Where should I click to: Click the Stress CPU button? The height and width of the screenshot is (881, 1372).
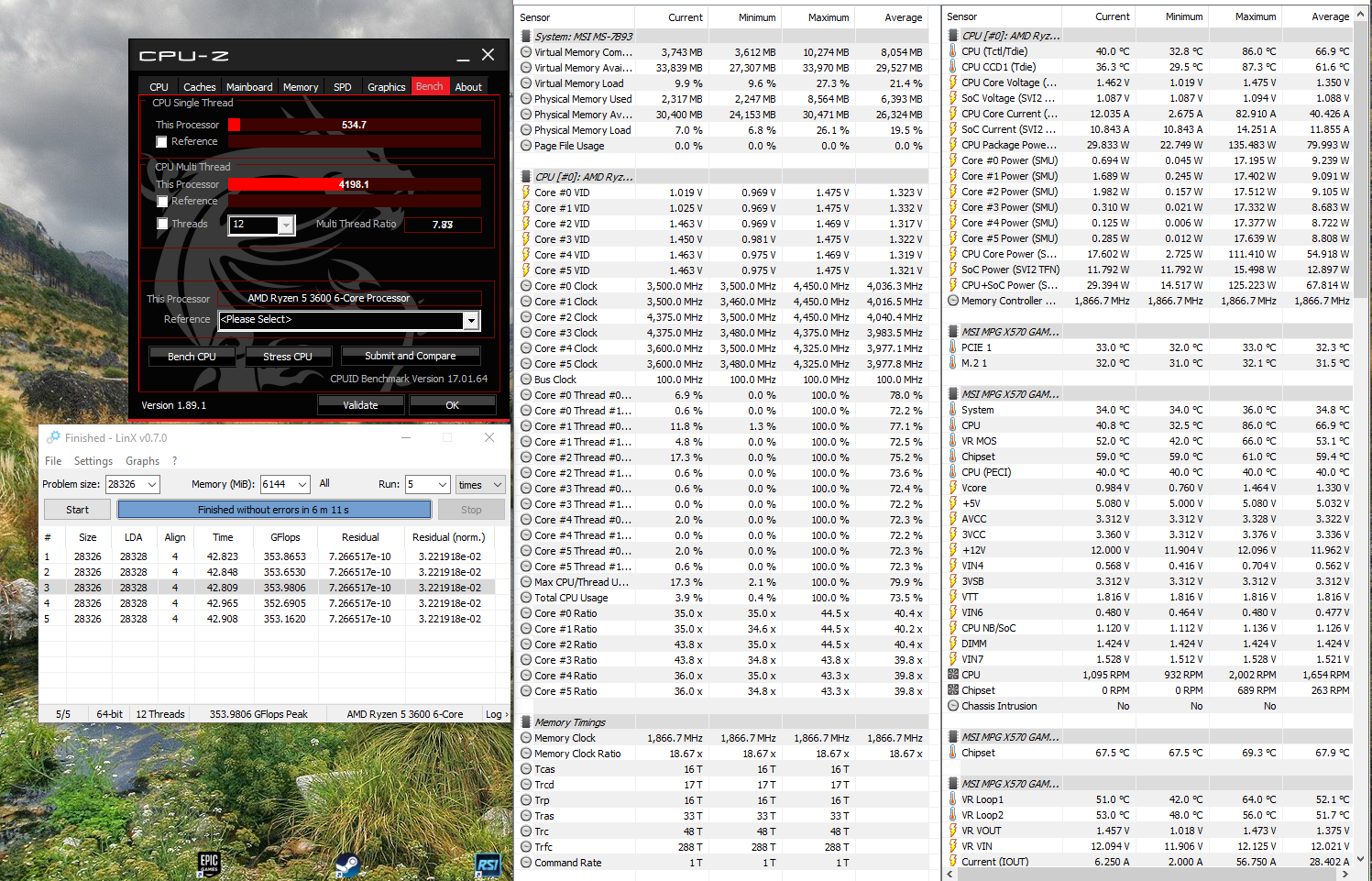pos(288,357)
